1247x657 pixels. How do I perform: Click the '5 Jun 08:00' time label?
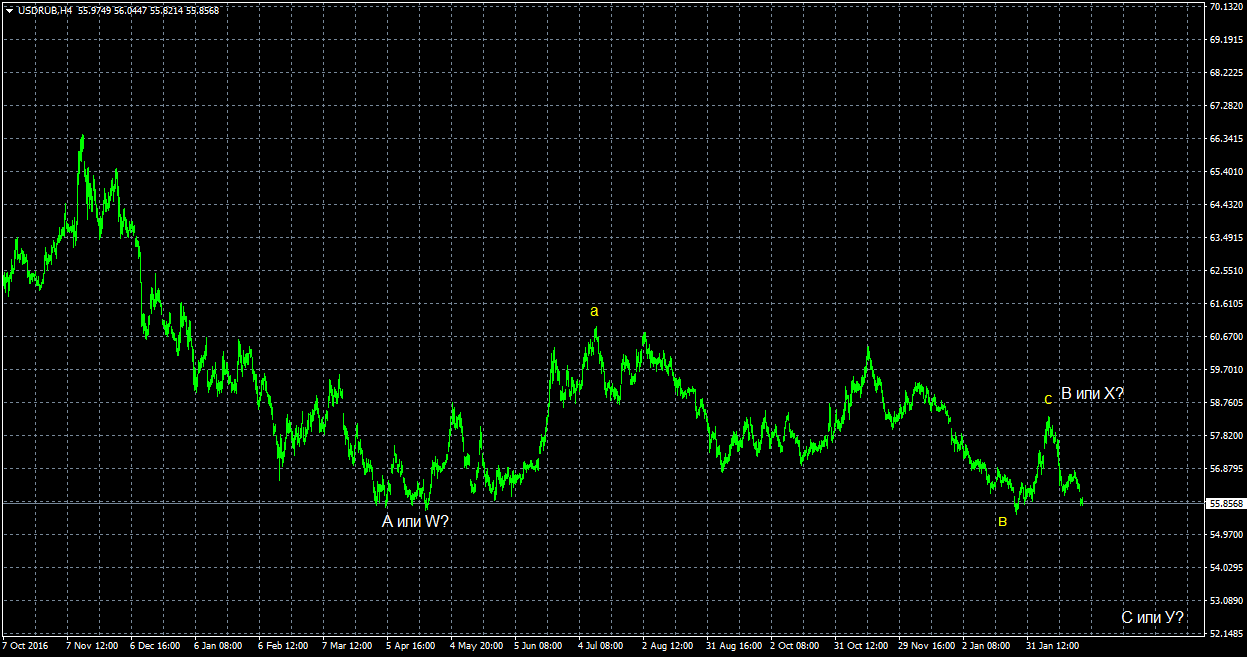click(539, 646)
